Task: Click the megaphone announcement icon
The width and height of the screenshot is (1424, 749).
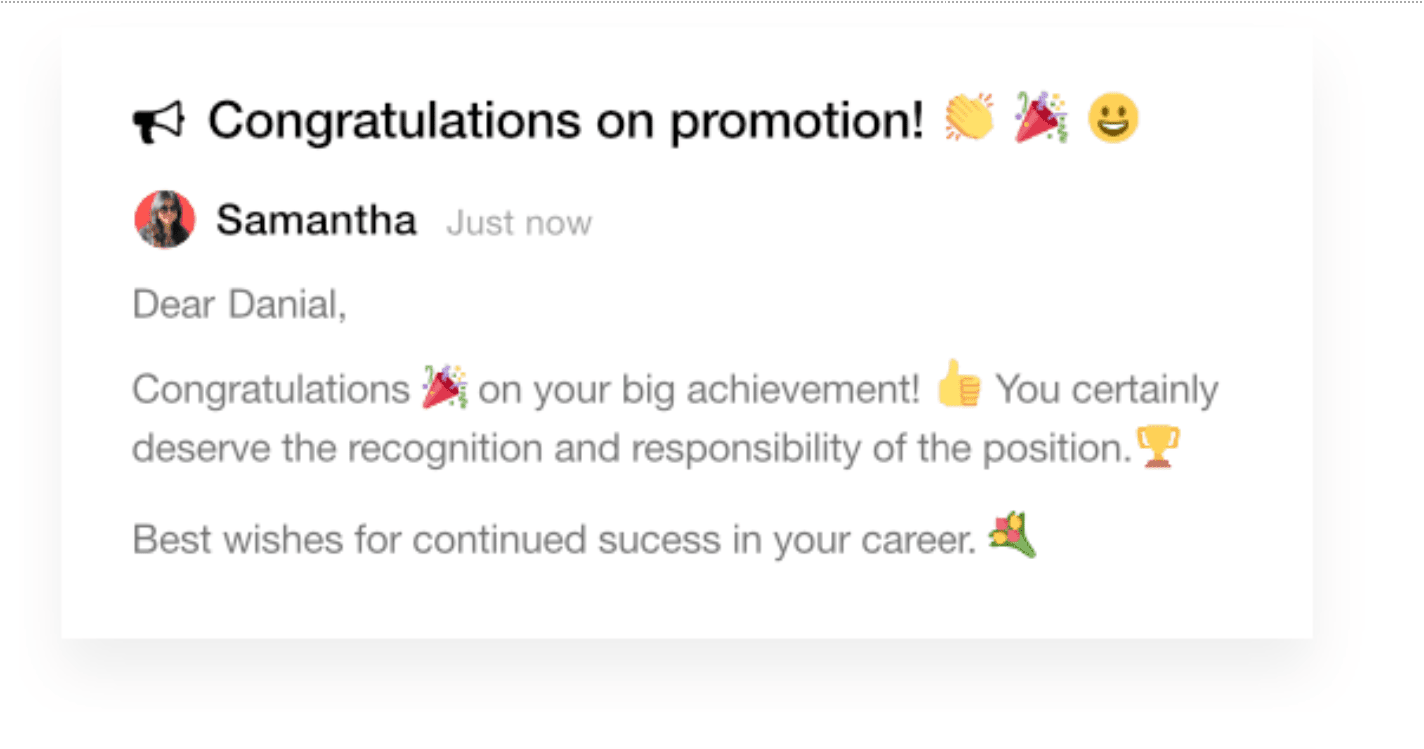Action: [158, 121]
